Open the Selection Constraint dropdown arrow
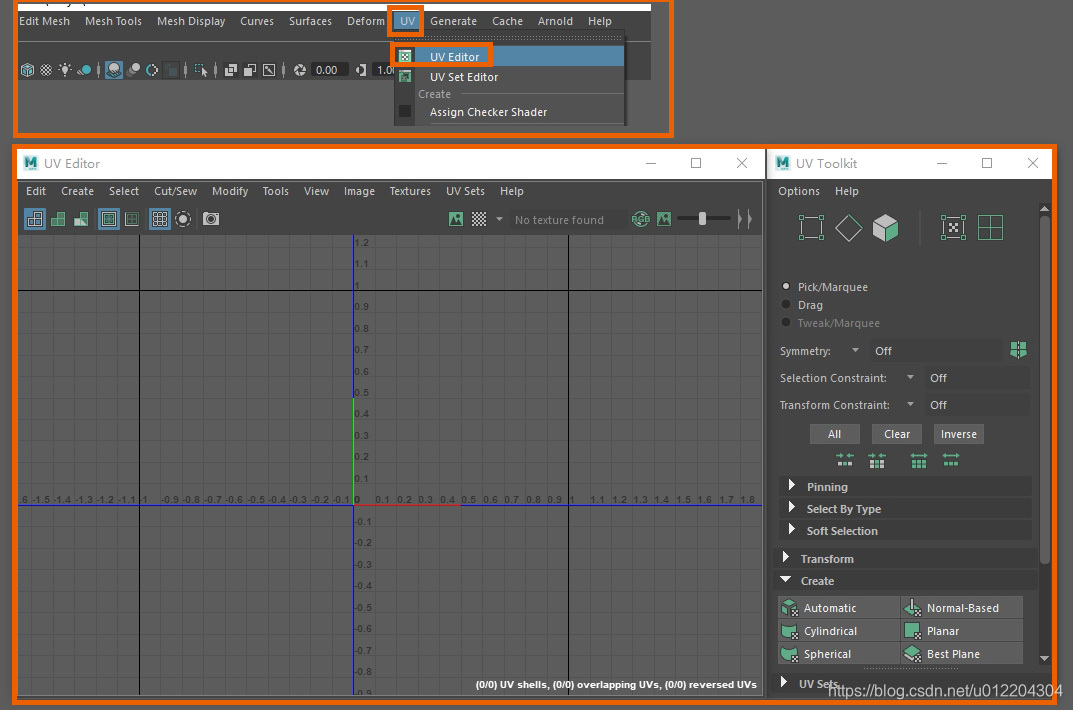 910,378
